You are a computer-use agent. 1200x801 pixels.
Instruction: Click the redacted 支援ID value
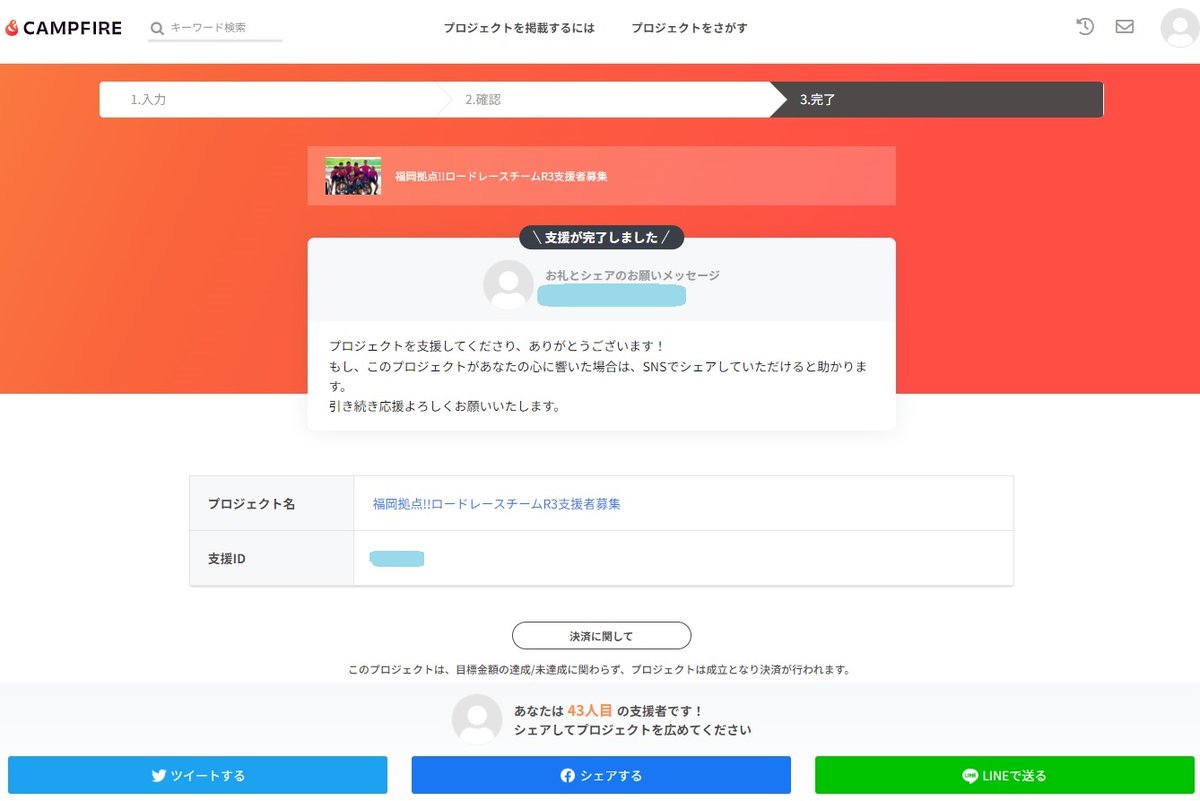click(397, 558)
